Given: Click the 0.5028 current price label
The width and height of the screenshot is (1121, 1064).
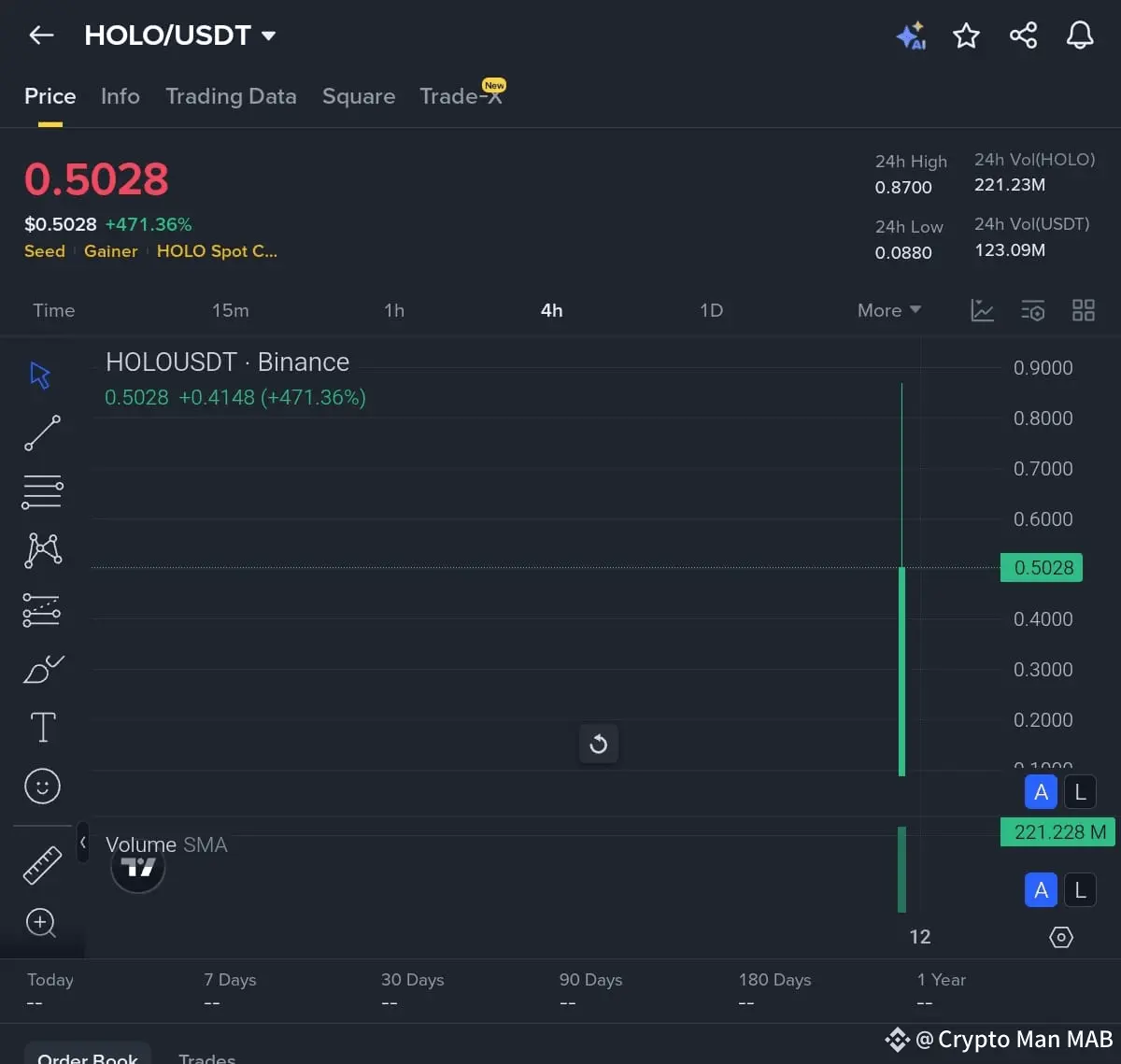Looking at the screenshot, I should [x=1042, y=567].
